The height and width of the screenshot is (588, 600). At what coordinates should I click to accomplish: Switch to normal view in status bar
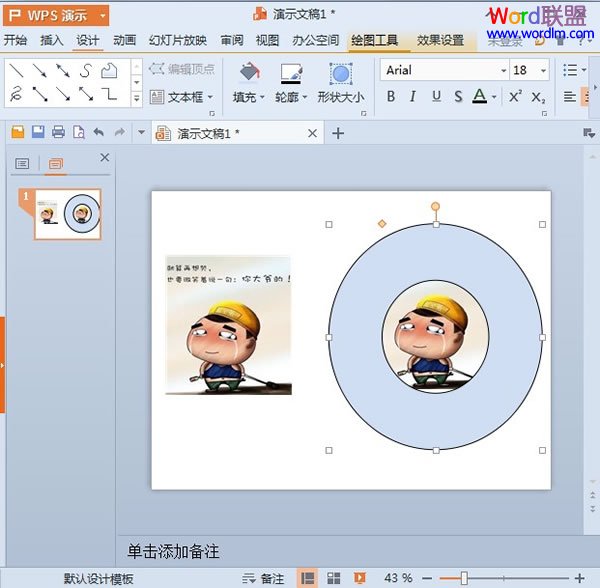coord(307,578)
